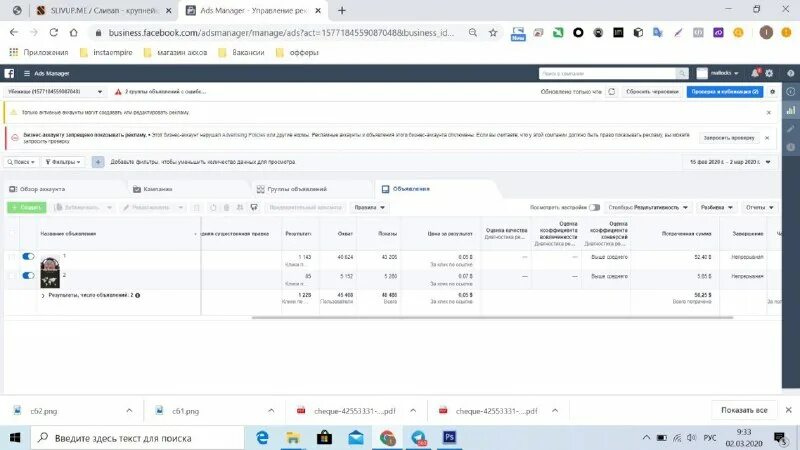800x450 pixels.
Task: Open the Фильтры filters dropdown
Action: (x=63, y=162)
